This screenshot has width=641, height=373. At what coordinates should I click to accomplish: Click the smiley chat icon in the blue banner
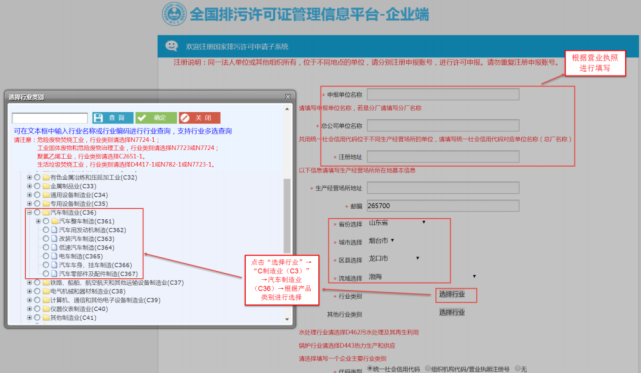coord(172,46)
